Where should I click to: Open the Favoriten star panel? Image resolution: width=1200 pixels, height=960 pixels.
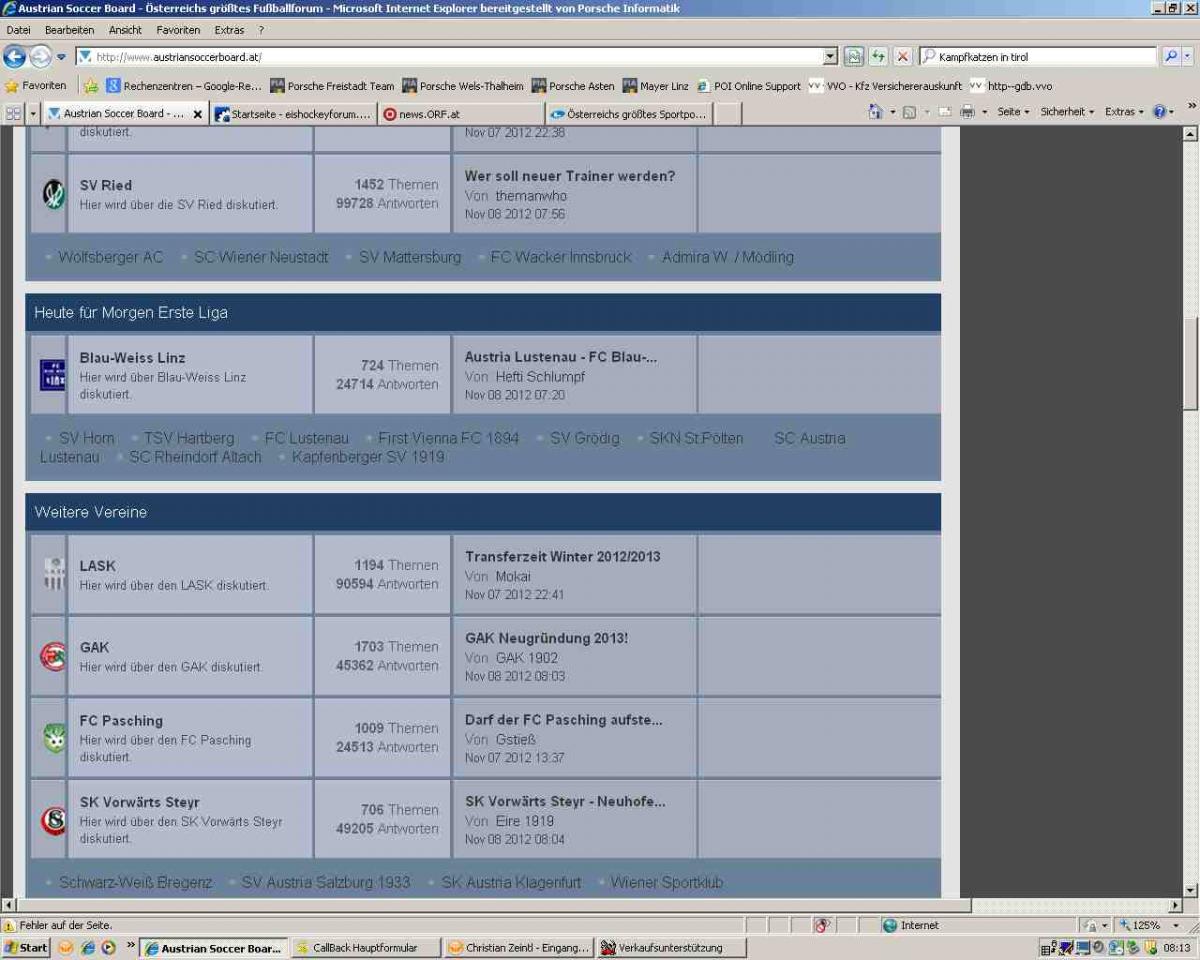(36, 86)
